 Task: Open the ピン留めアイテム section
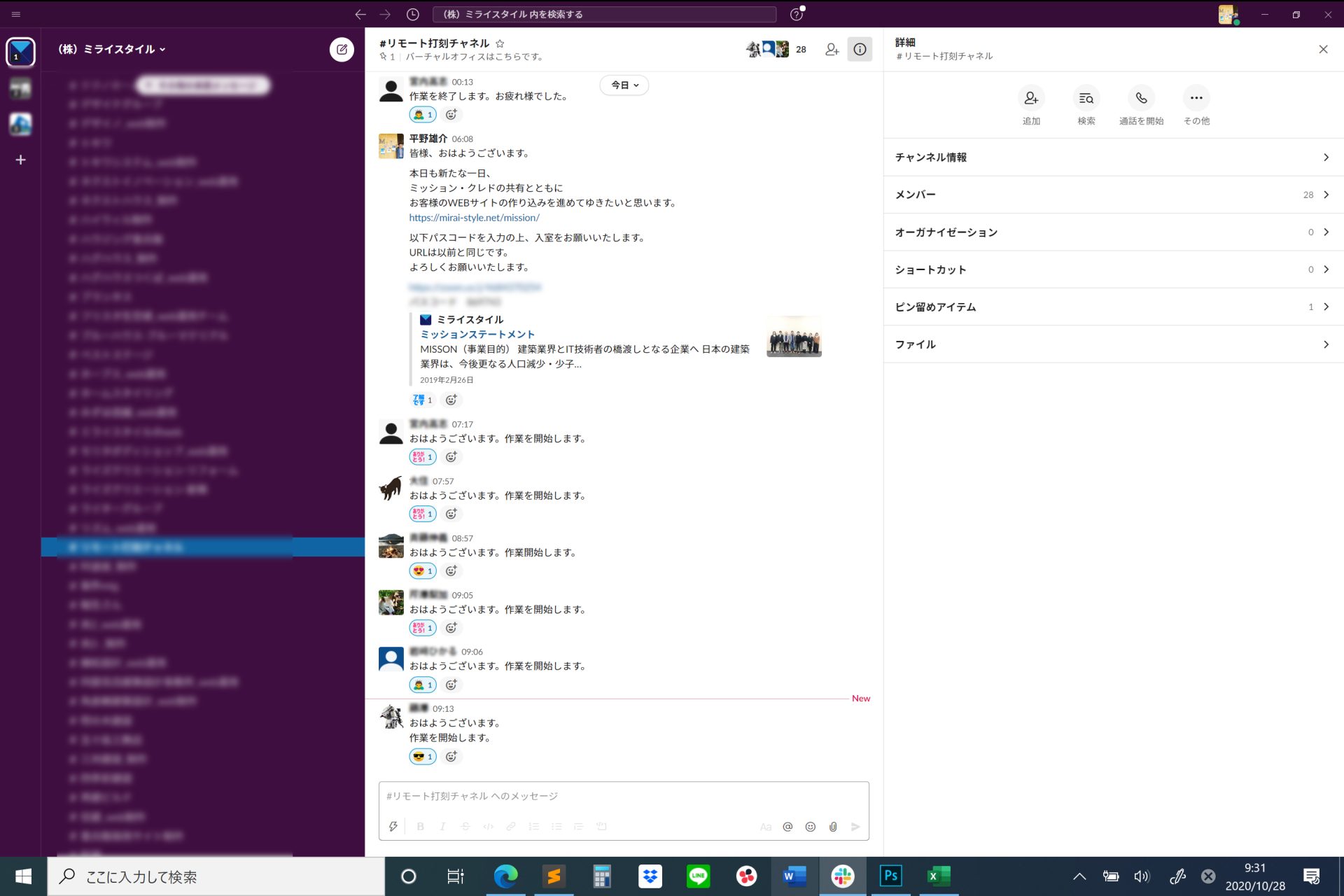(x=1113, y=307)
